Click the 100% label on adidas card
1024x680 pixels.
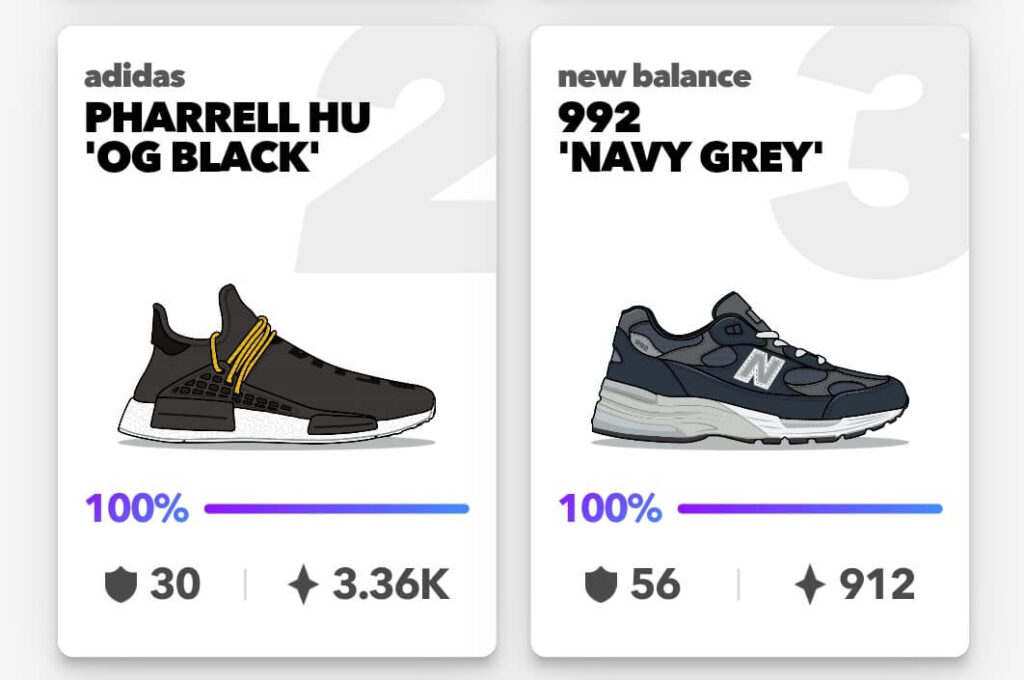pyautogui.click(x=137, y=508)
